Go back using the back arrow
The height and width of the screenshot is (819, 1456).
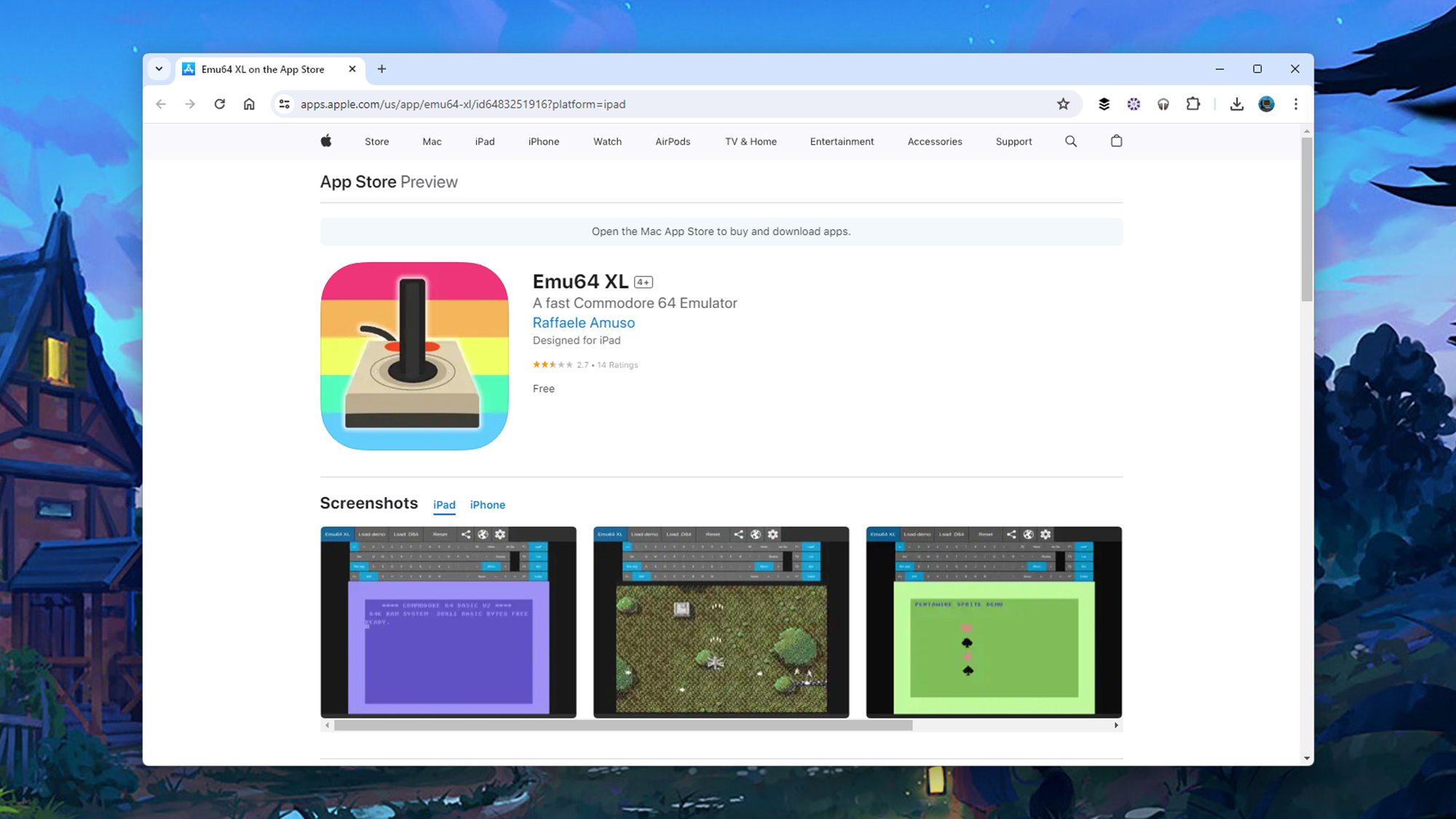coord(161,104)
